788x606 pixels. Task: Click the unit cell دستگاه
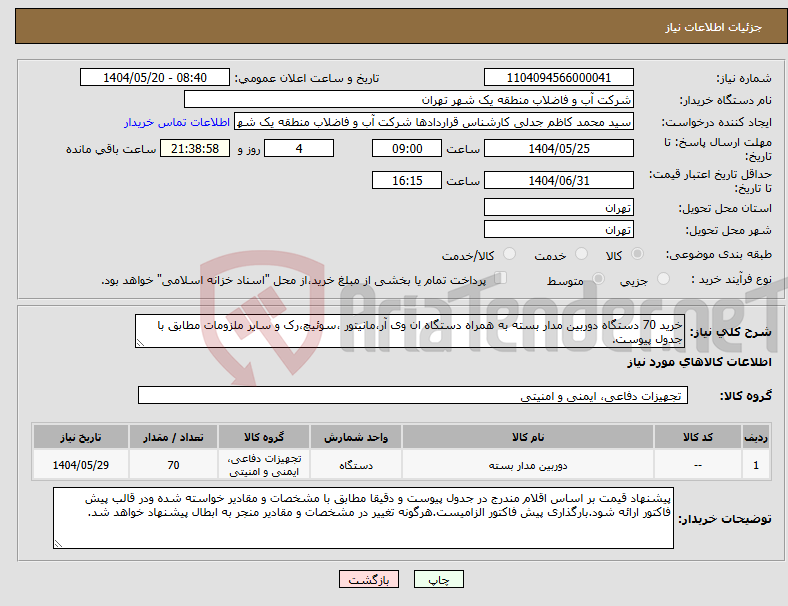356,465
